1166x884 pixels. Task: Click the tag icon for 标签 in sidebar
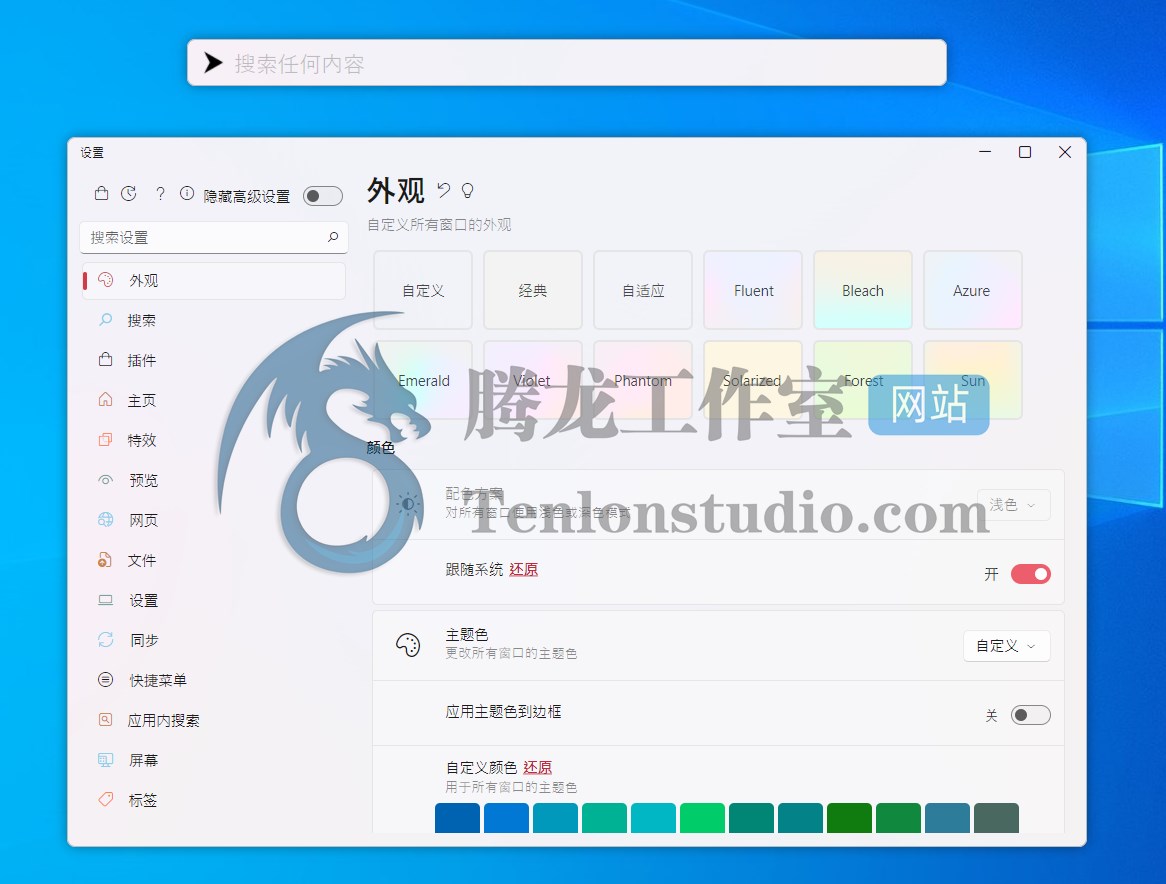pos(106,799)
